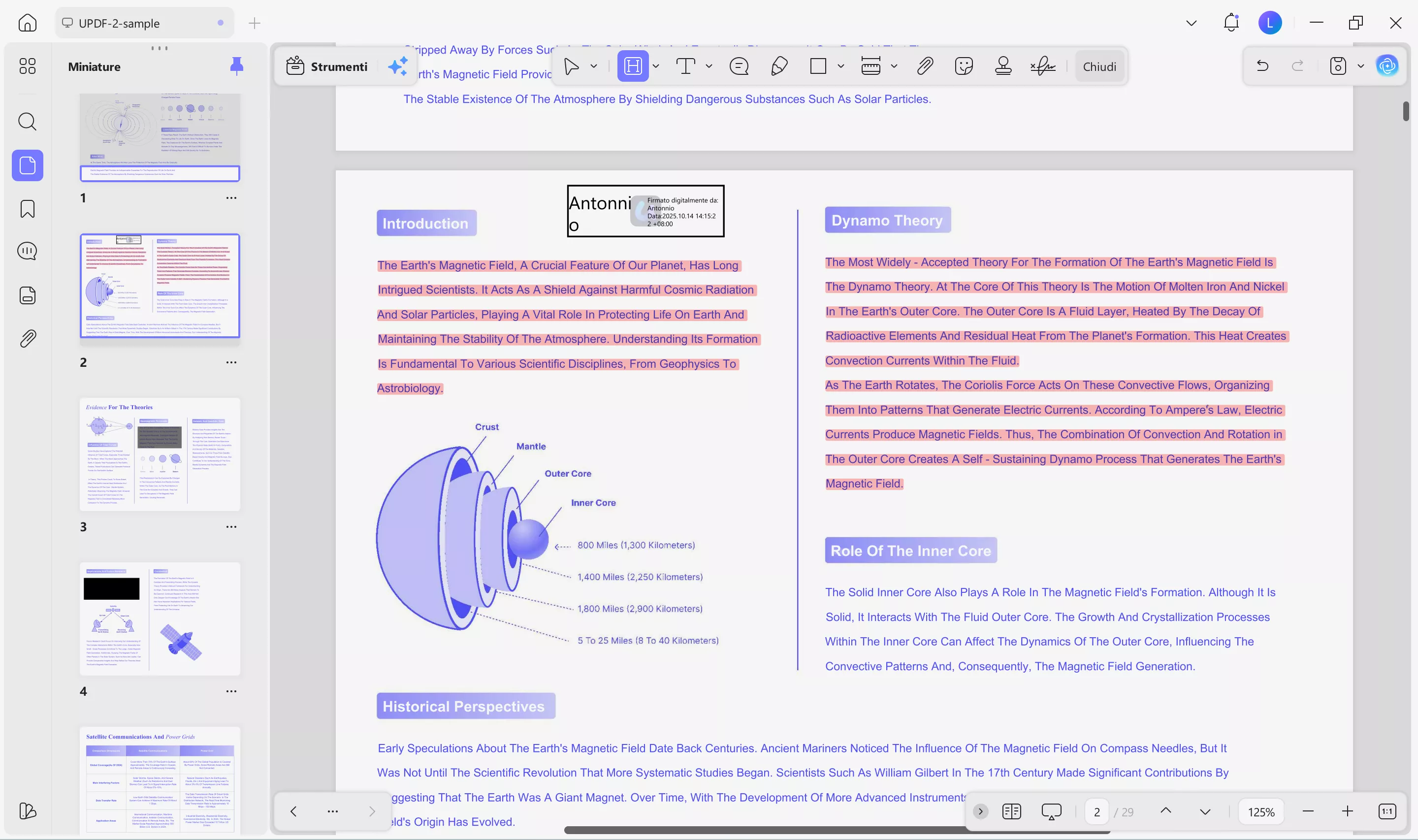Open the bookmarks panel in sidebar

pos(27,209)
